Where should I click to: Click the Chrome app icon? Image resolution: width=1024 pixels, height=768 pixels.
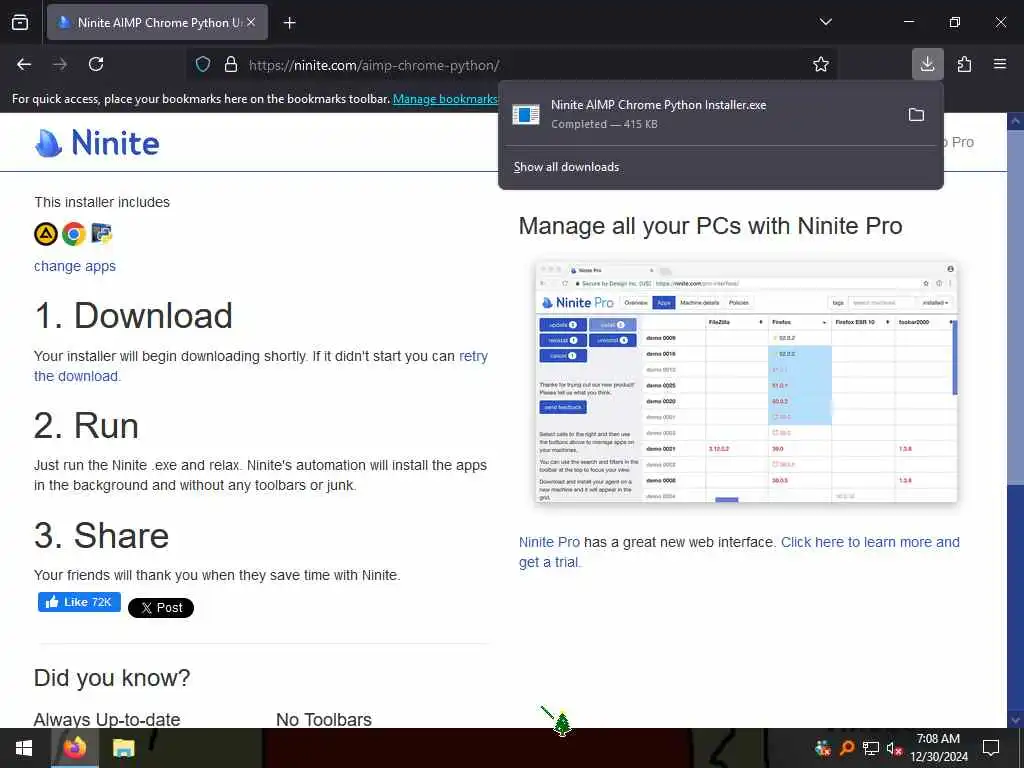[74, 233]
